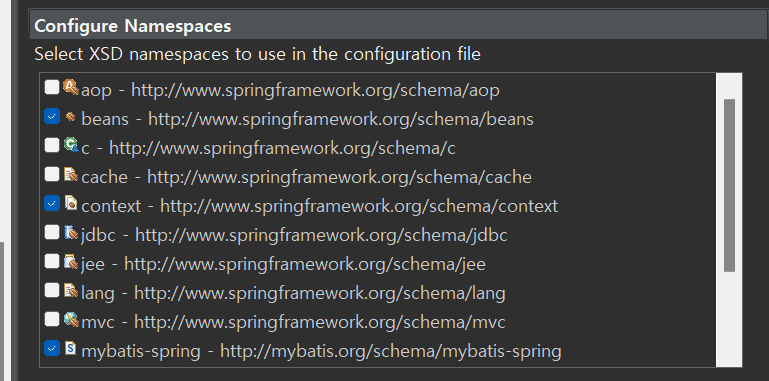Click the mvc namespace icon
The image size is (769, 381).
point(71,319)
